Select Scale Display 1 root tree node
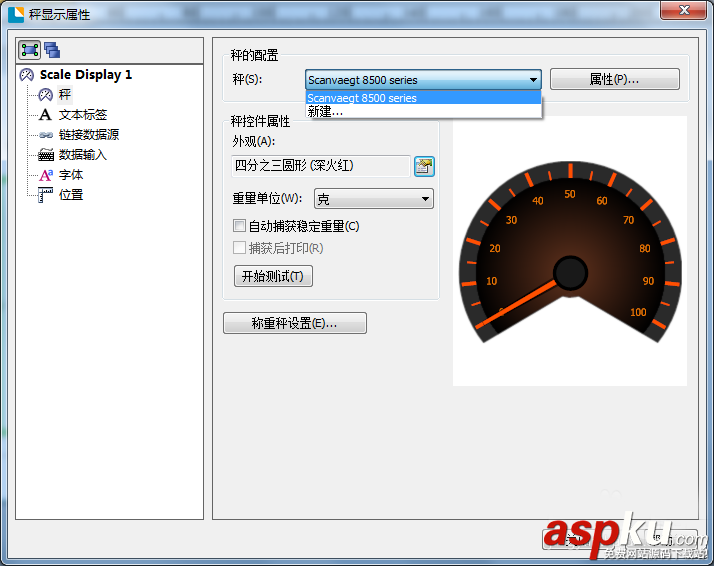Image resolution: width=714 pixels, height=566 pixels. (x=86, y=75)
